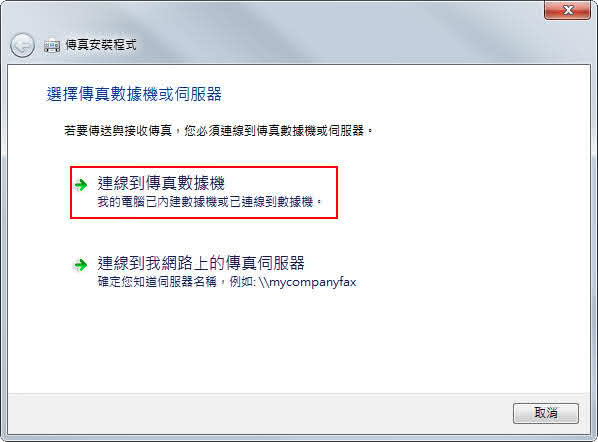
Task: Click green arrow beside 連線到傳真數據機
Action: coord(81,185)
